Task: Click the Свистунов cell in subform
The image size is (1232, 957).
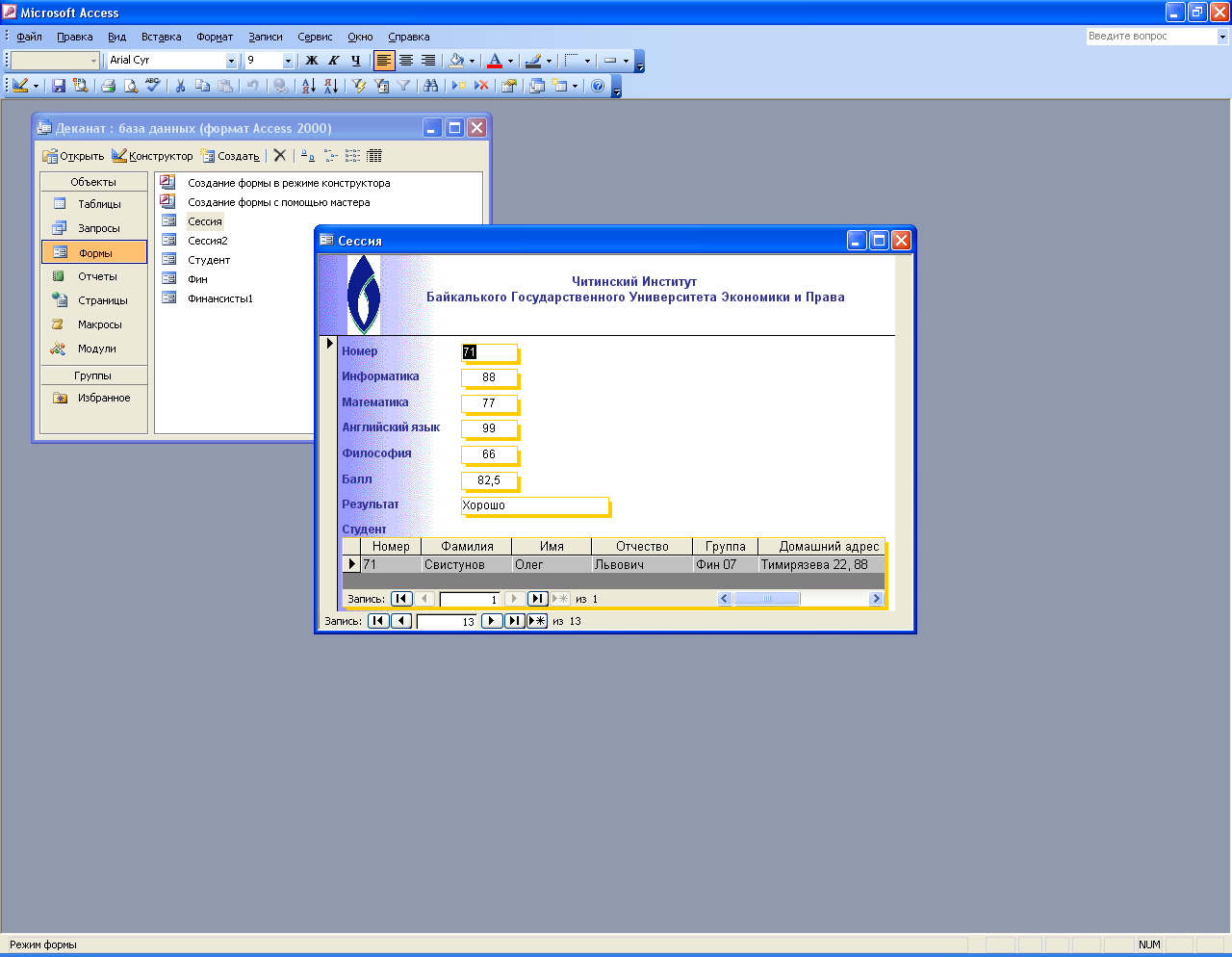Action: point(466,565)
